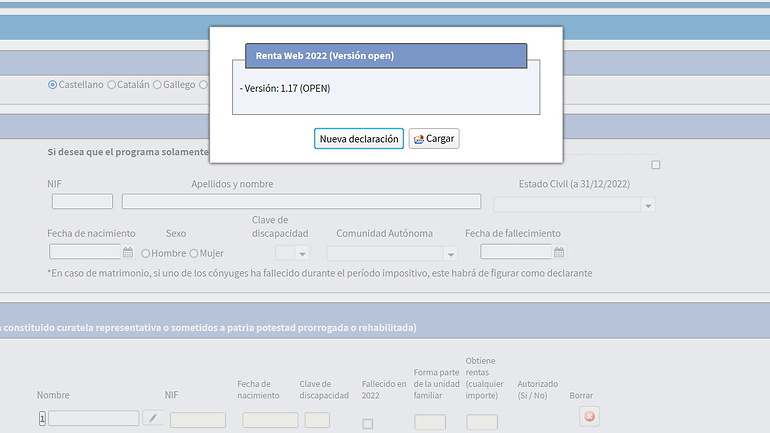Screen dimensions: 770x433
Task: Click the En caso de matrimonio footnote text
Action: pos(320,273)
